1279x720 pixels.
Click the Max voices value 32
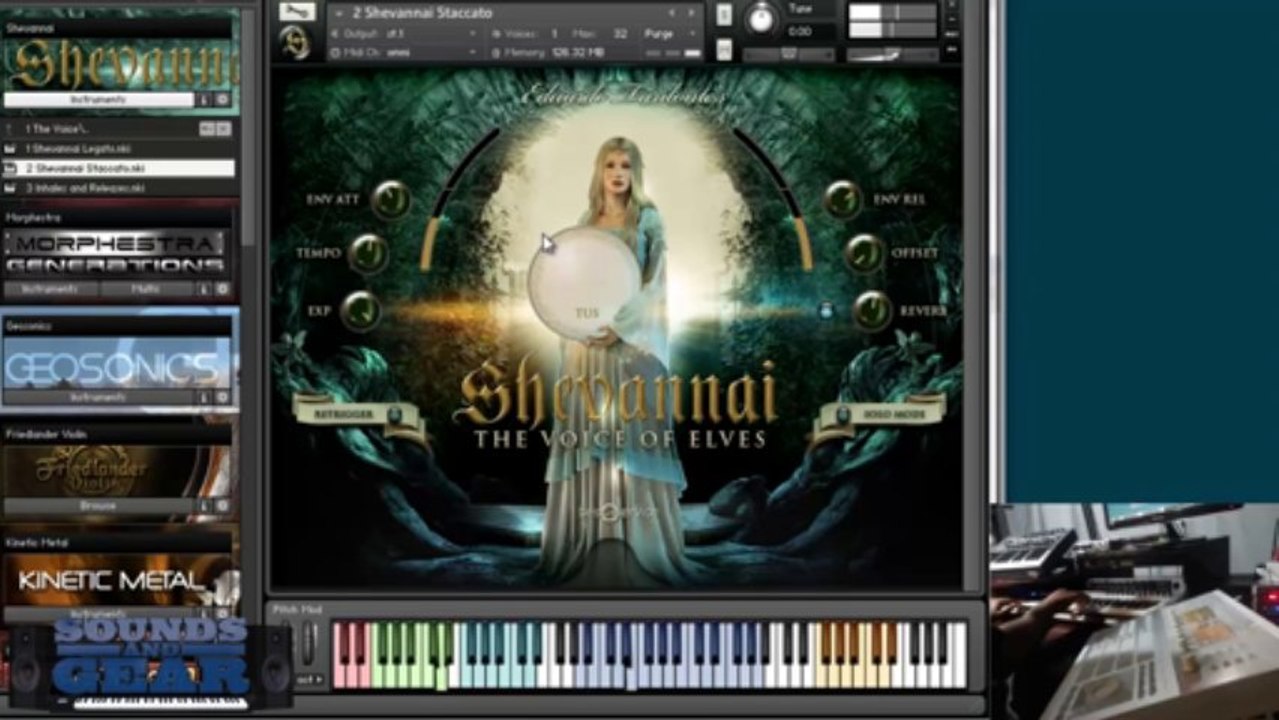pos(620,33)
